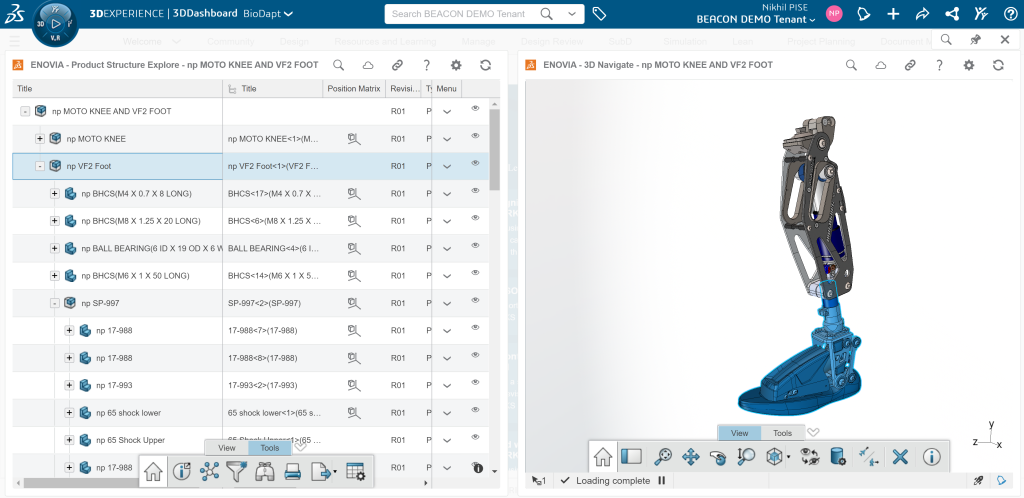The height and width of the screenshot is (498, 1024).
Task: Open the NP user profile avatar
Action: click(x=834, y=14)
